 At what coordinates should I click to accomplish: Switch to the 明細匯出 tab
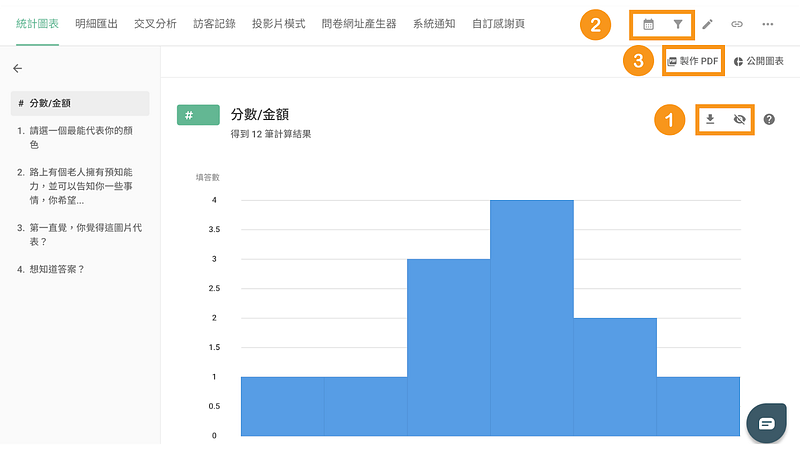pyautogui.click(x=96, y=23)
